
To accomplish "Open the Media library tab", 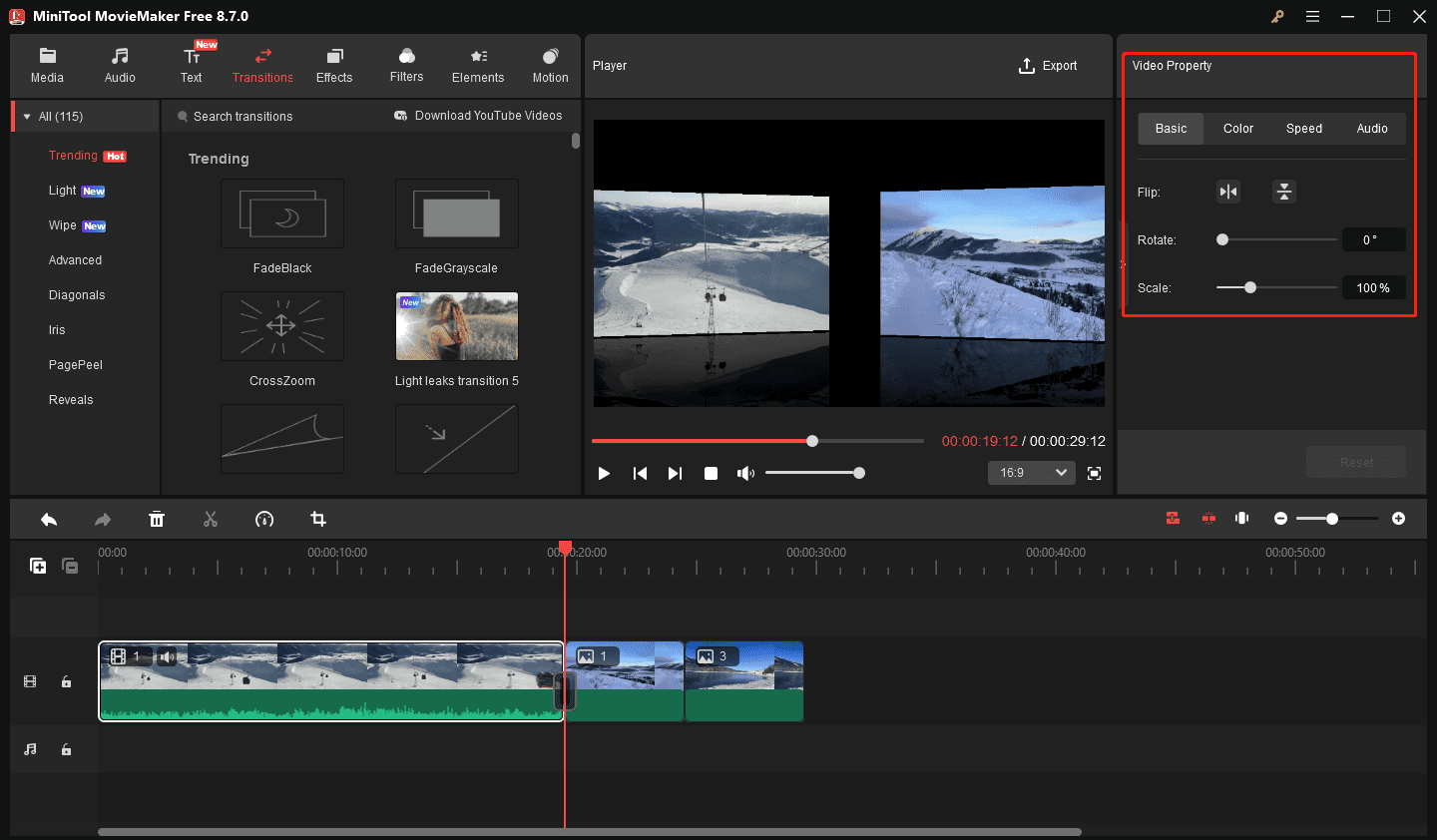I will click(47, 65).
